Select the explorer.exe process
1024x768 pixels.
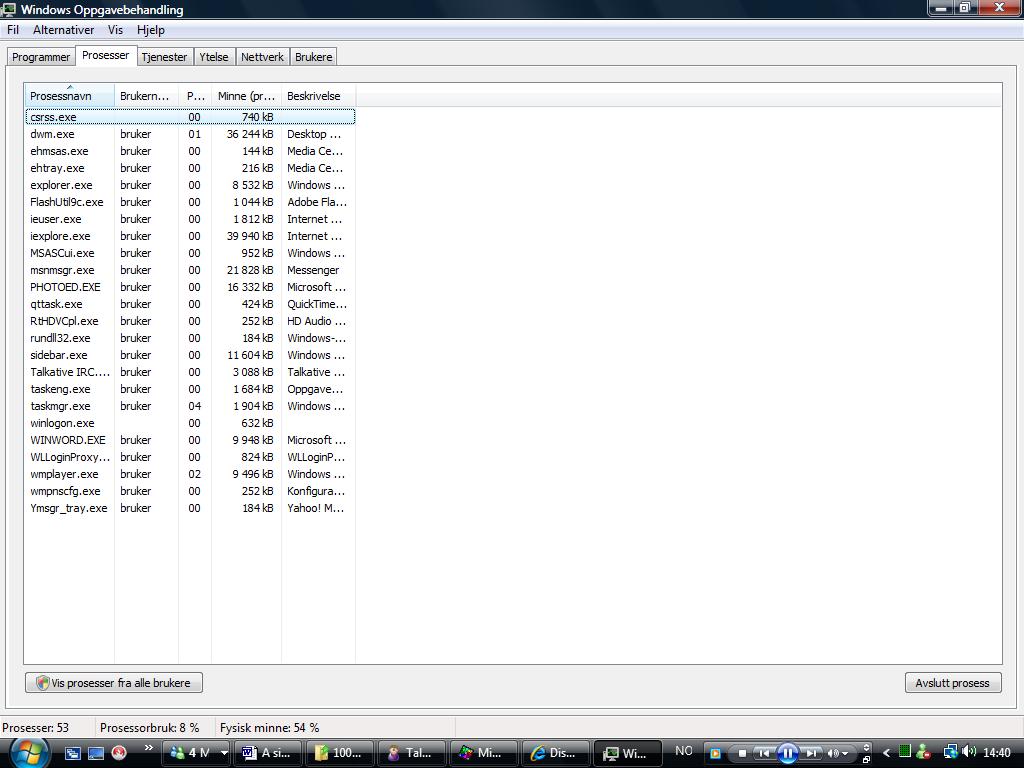pos(190,185)
